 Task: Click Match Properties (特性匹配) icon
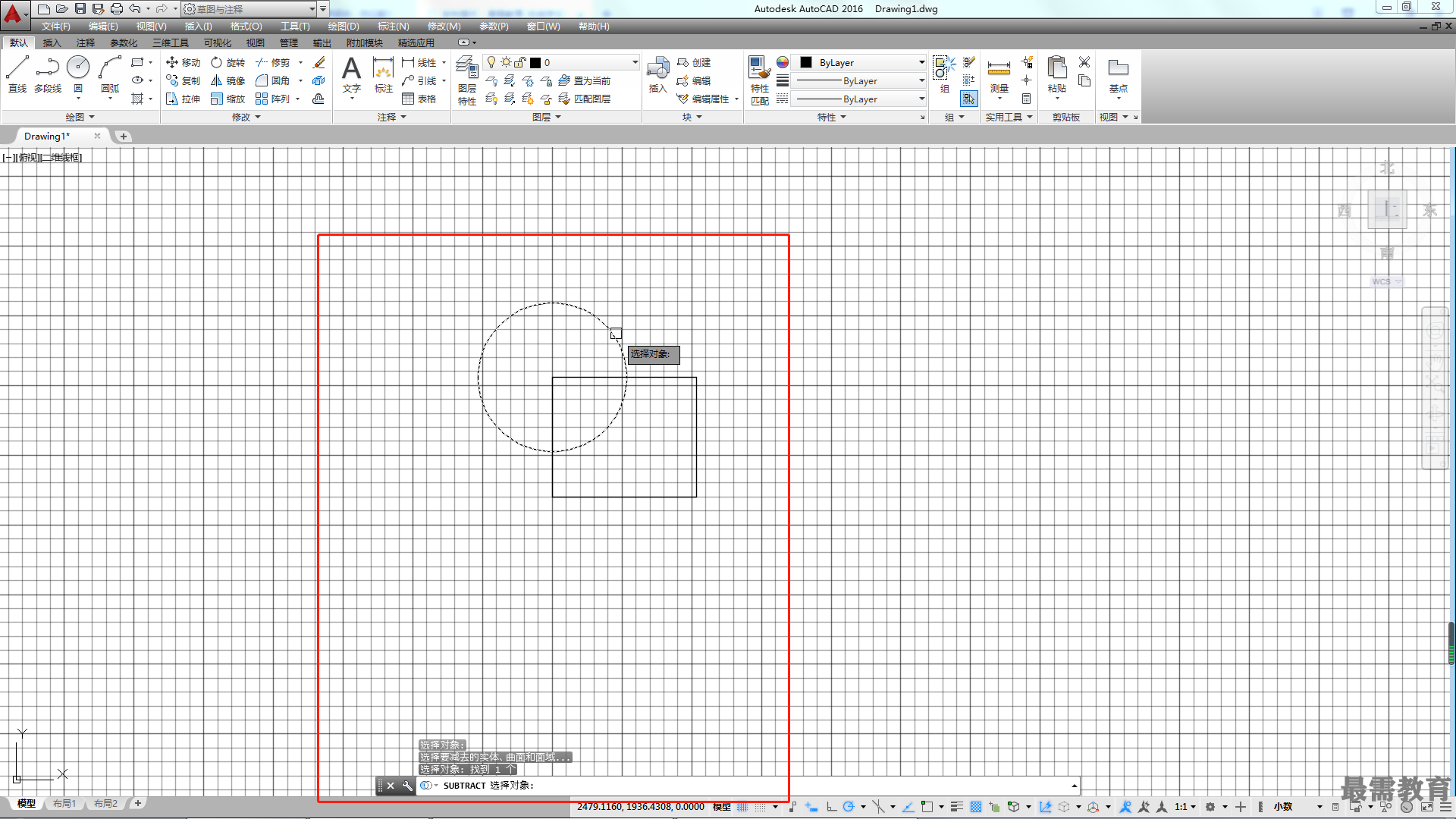759,80
